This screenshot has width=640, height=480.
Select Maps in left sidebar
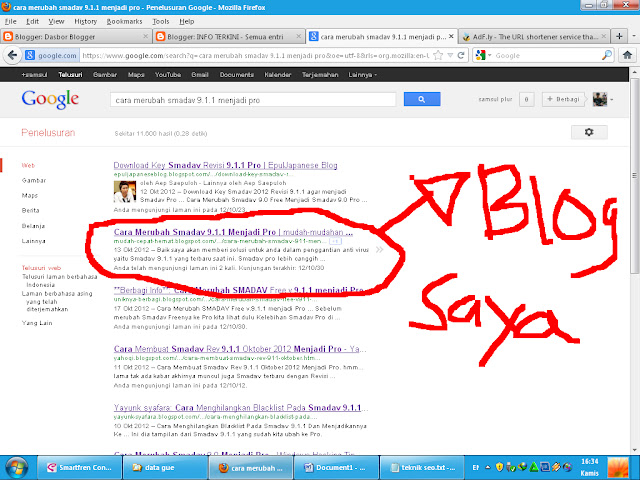point(29,196)
